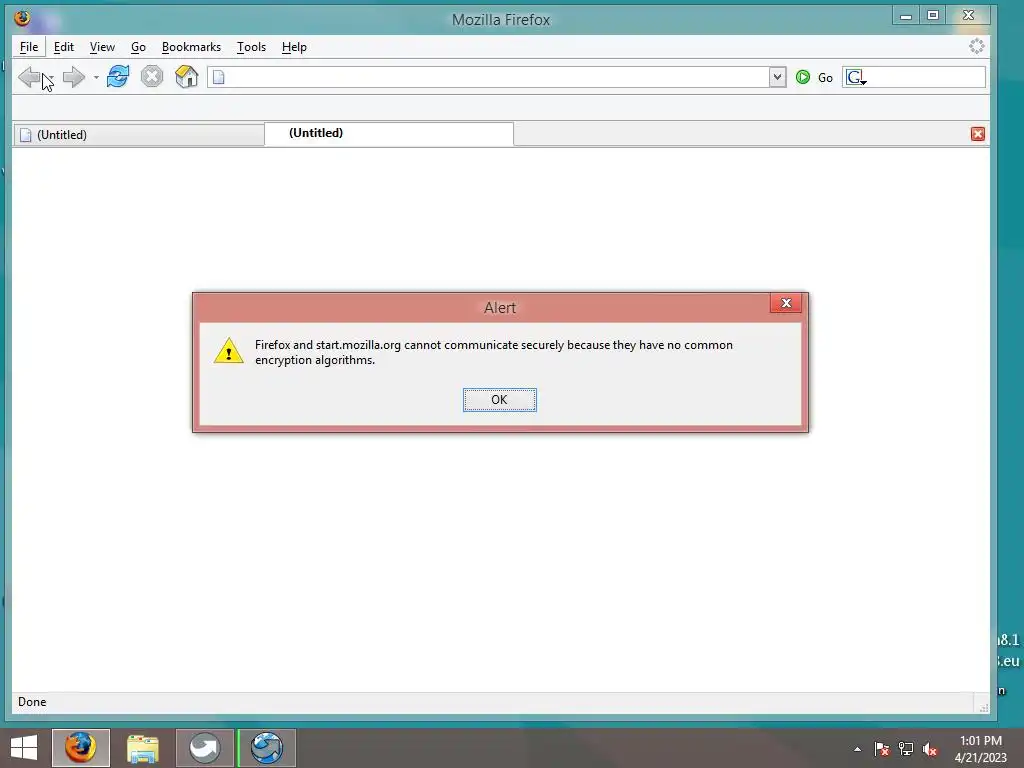
Task: Open the Help menu
Action: click(x=294, y=47)
